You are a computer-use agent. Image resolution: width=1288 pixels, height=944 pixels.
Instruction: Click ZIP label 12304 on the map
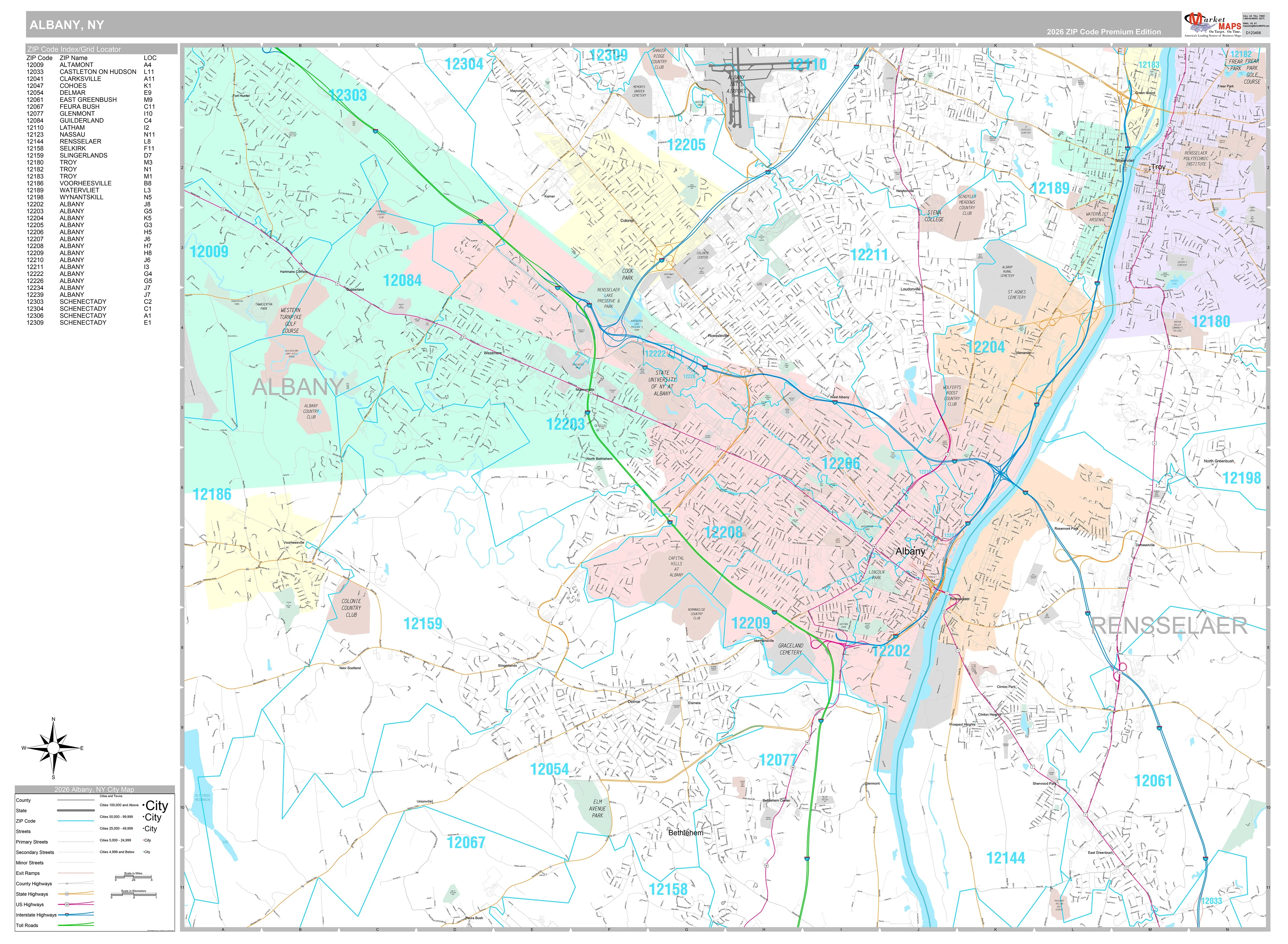point(464,64)
